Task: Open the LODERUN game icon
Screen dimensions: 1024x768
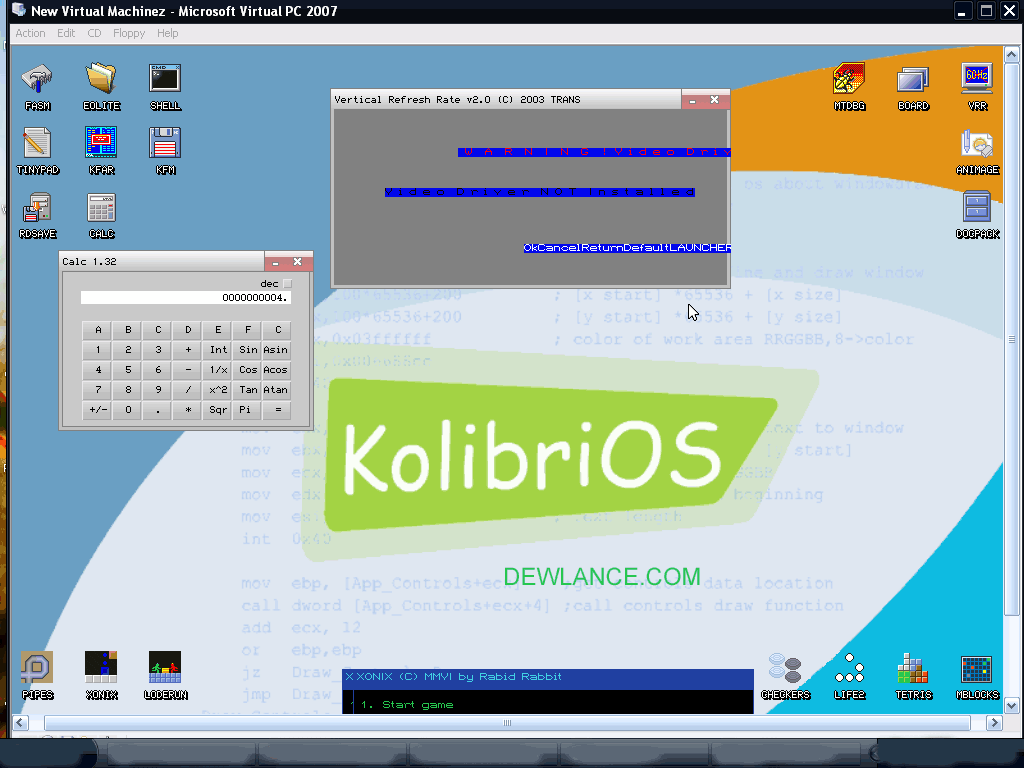Action: point(165,676)
